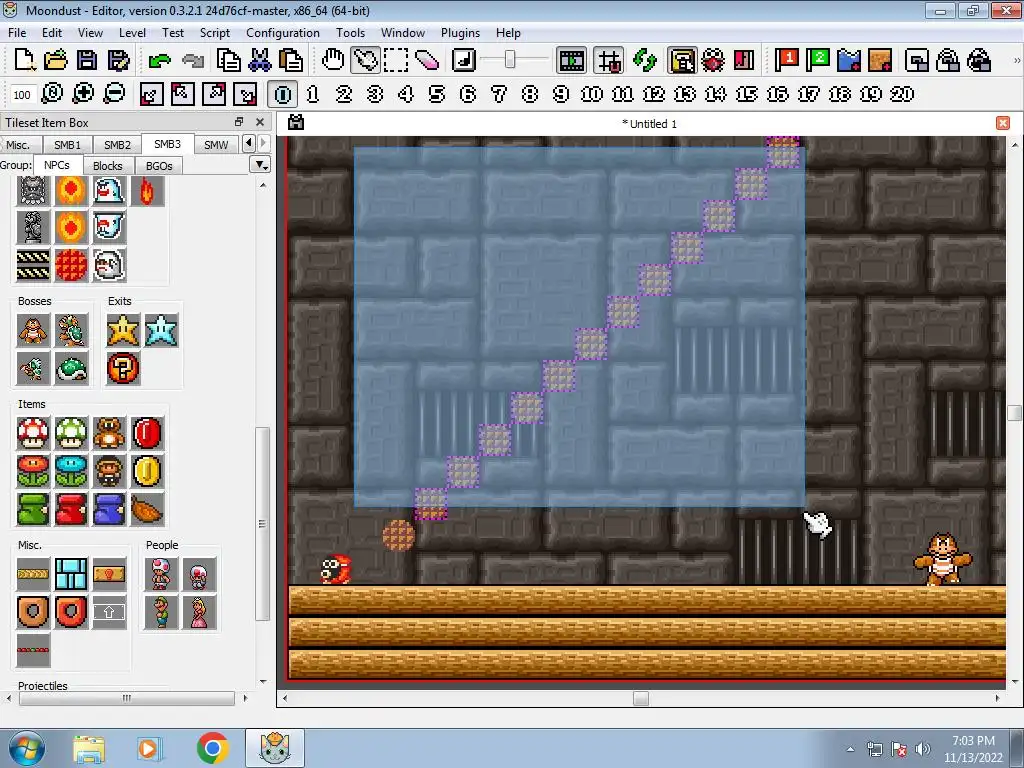1024x768 pixels.
Task: Paste from clipboard icon
Action: point(291,60)
